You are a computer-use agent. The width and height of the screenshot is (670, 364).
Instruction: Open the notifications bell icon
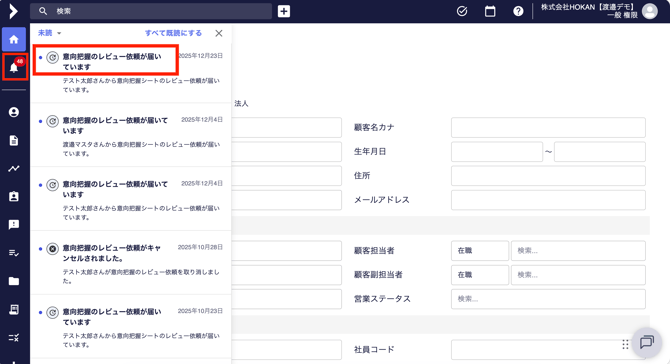click(x=15, y=67)
